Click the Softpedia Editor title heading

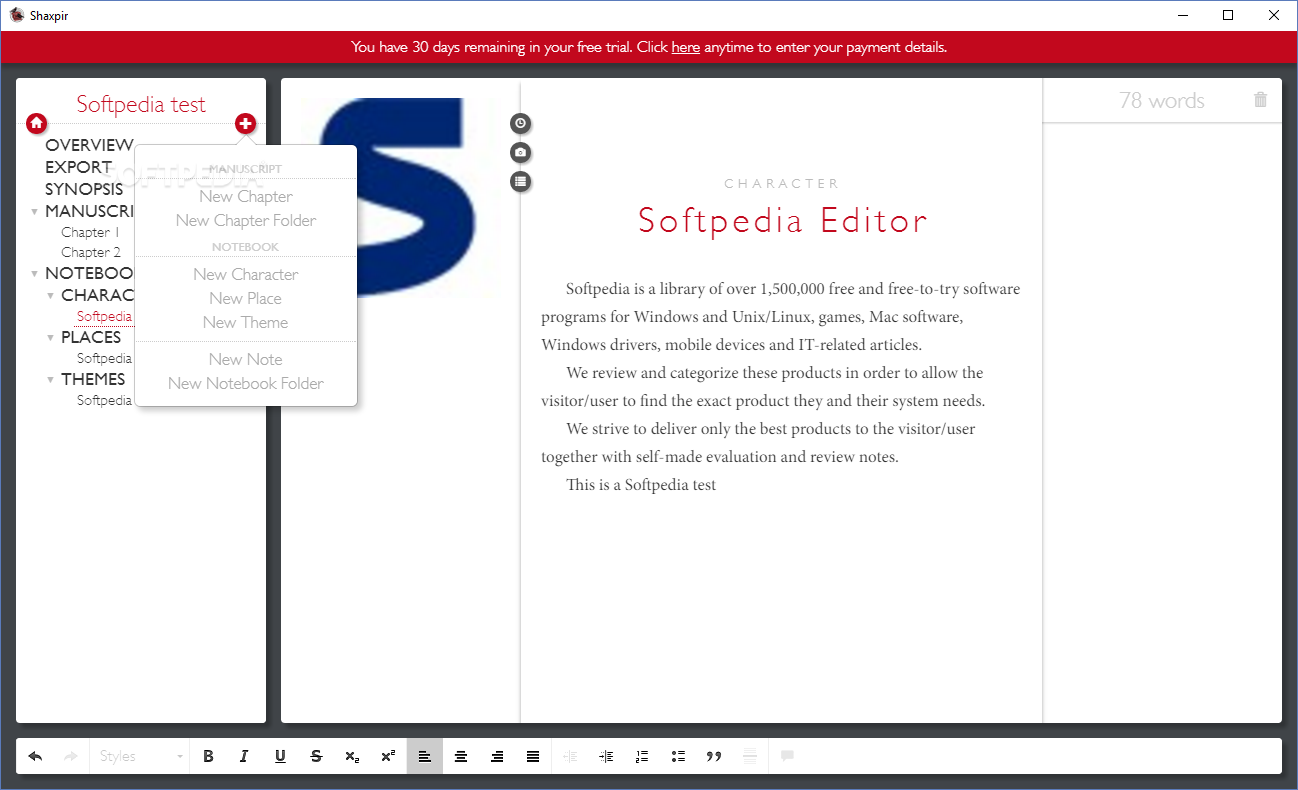click(x=783, y=220)
